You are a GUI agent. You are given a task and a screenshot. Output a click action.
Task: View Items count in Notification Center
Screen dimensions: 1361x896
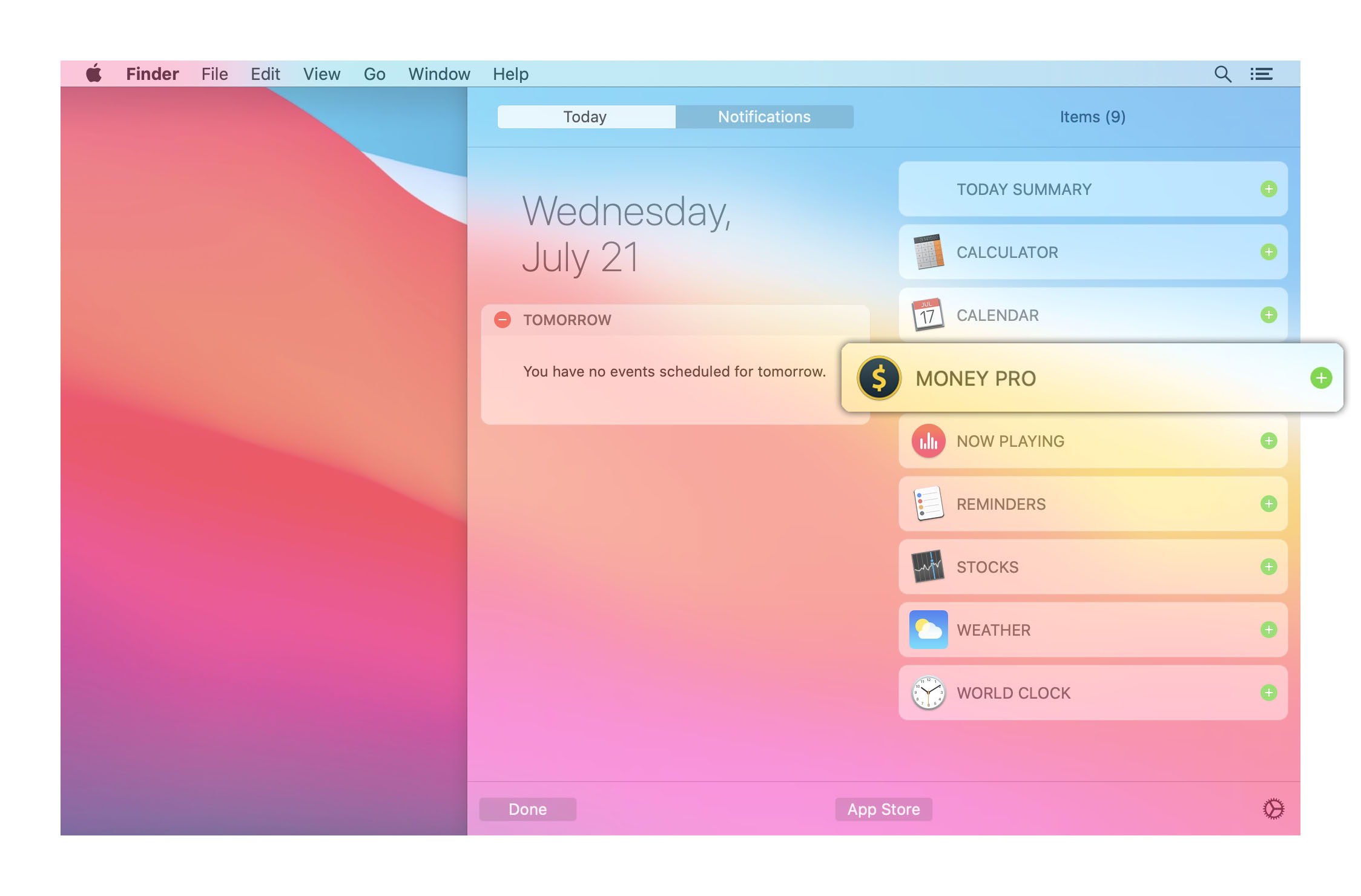1092,117
